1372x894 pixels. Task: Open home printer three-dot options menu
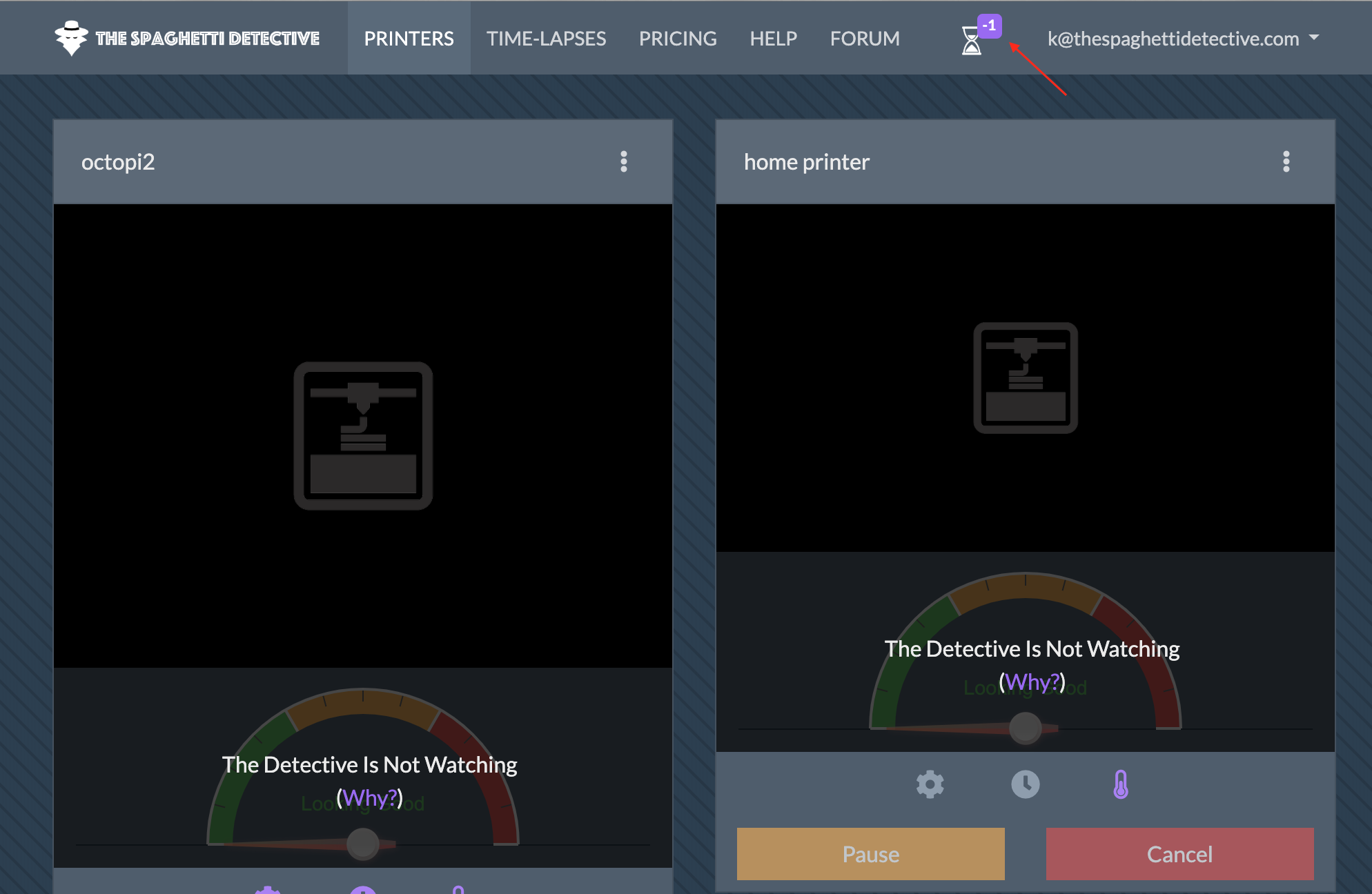[1286, 162]
